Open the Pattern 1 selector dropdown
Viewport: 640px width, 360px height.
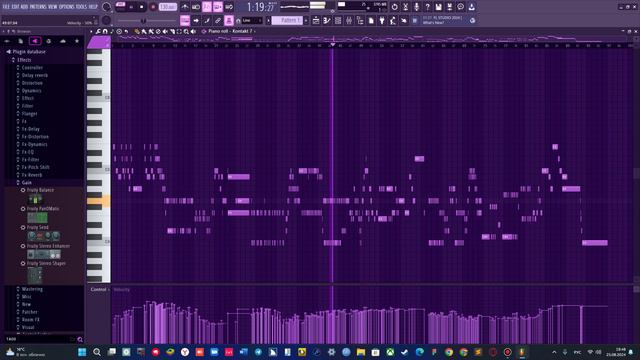287,20
